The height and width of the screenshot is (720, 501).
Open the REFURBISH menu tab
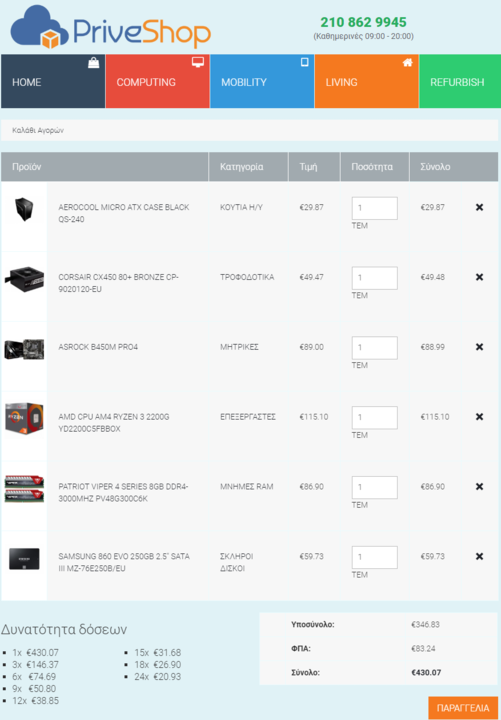(460, 81)
